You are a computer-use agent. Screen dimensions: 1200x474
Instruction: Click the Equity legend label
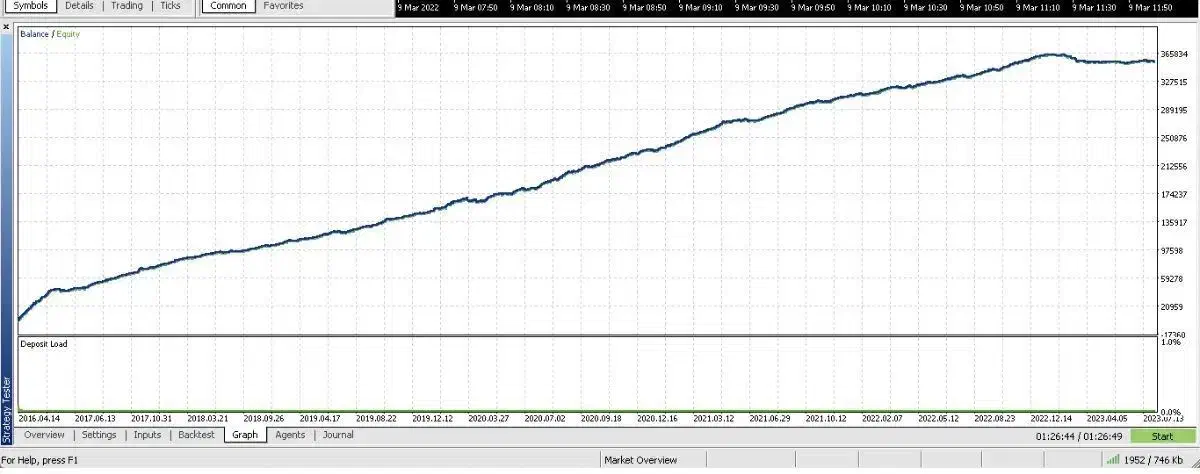click(x=68, y=34)
